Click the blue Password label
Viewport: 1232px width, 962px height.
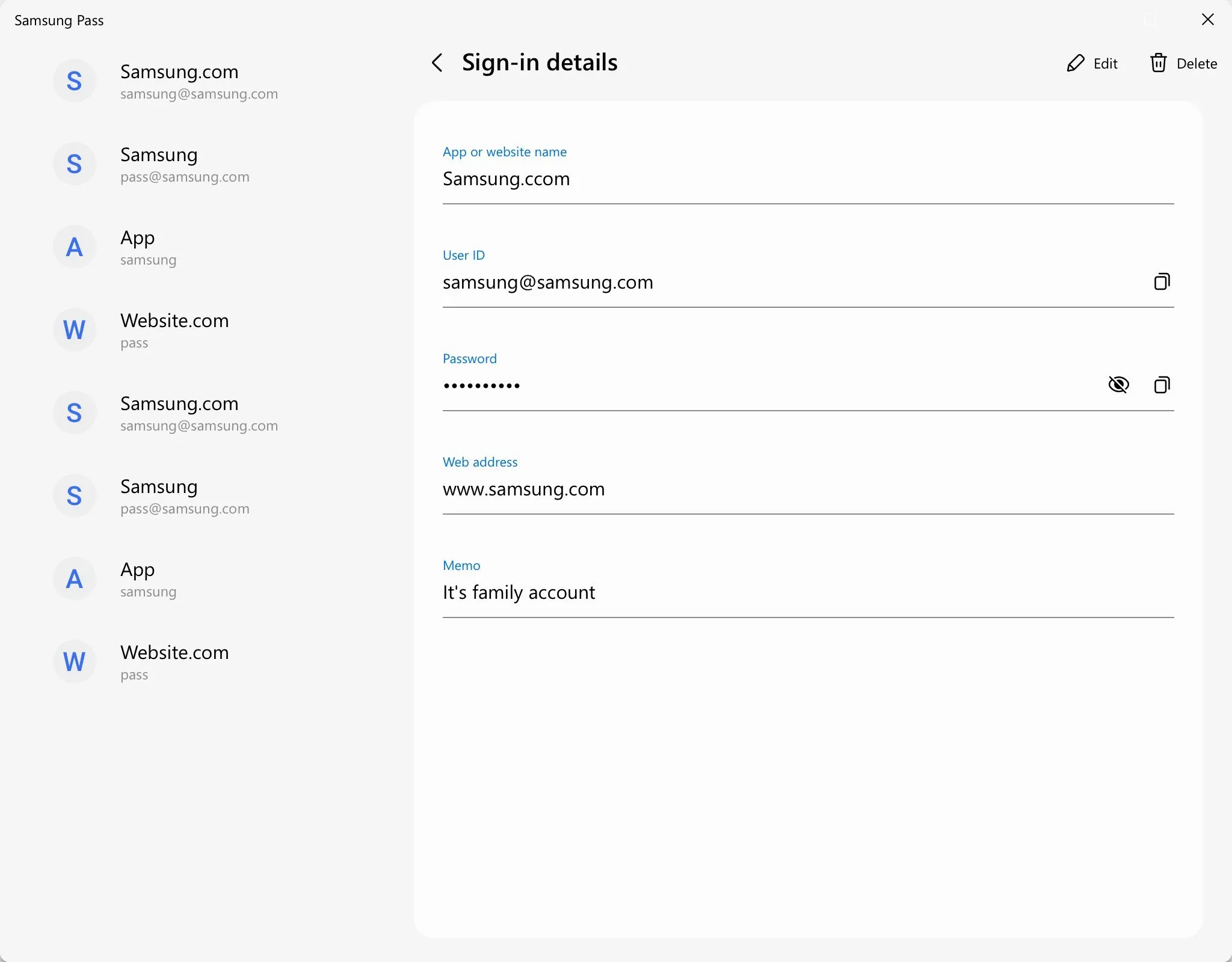(470, 359)
